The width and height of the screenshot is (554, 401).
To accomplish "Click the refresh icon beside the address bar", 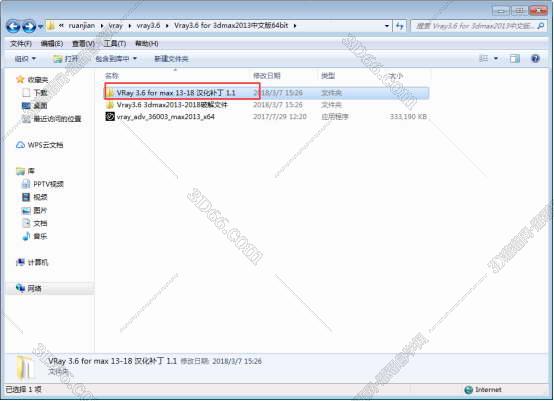I will coord(400,26).
